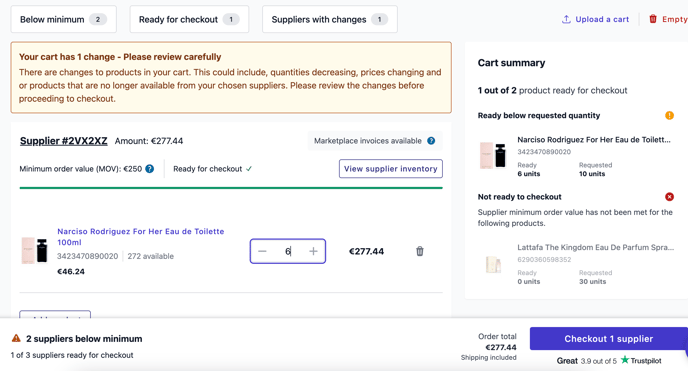Image resolution: width=688 pixels, height=371 pixels.
Task: Click the red trash icon for Empty
Action: pyautogui.click(x=653, y=19)
